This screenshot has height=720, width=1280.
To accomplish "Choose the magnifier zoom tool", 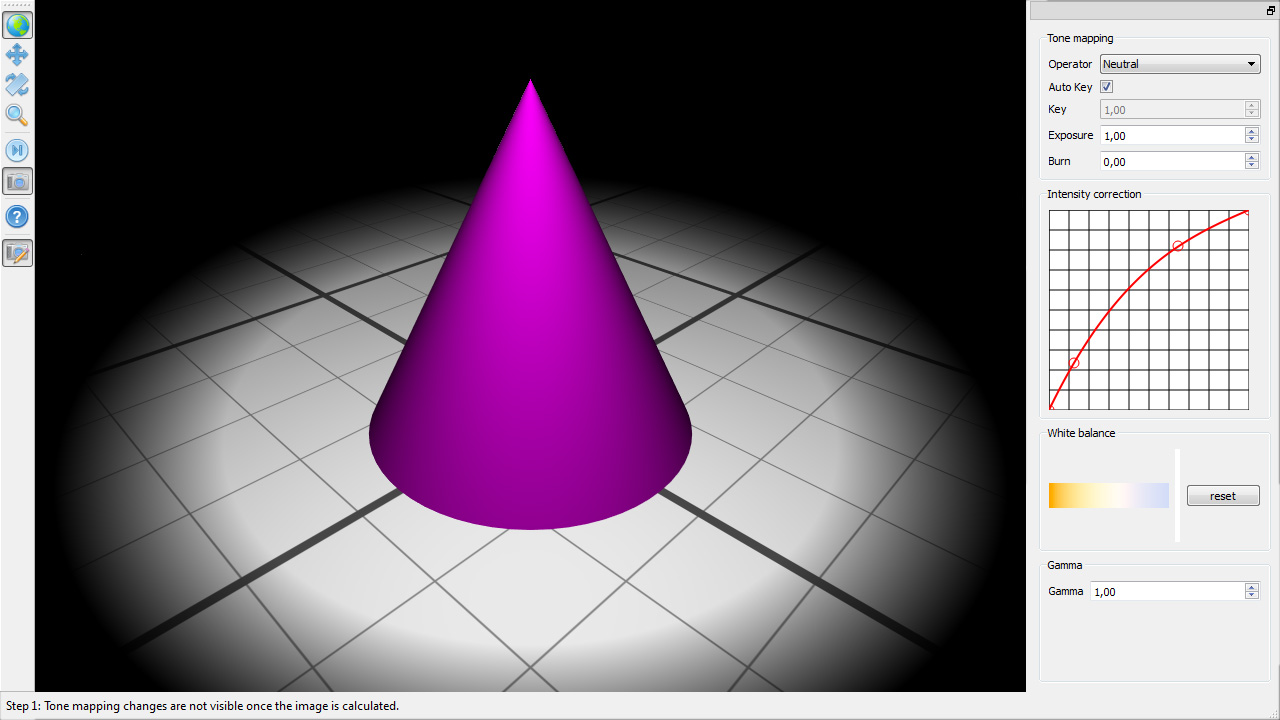I will (18, 115).
